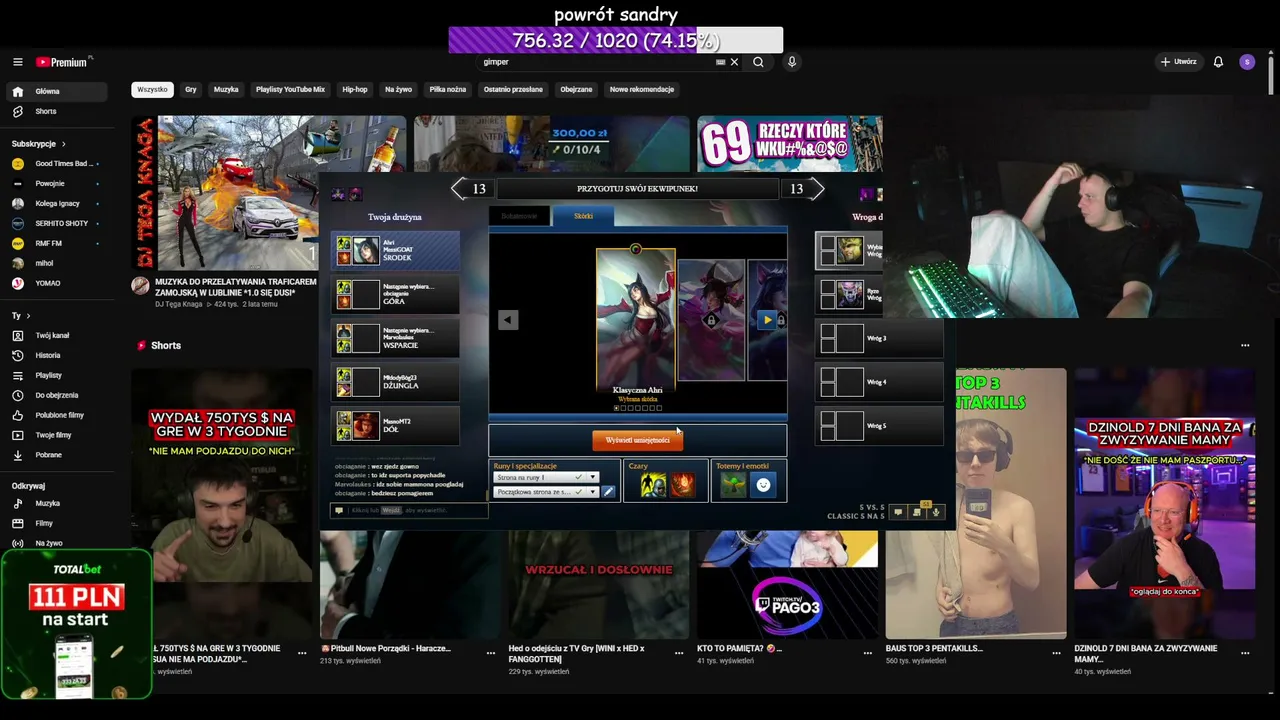Open more options for the DZINOLD 7 DNI BANA Short
Image resolution: width=1280 pixels, height=720 pixels.
click(x=1245, y=653)
